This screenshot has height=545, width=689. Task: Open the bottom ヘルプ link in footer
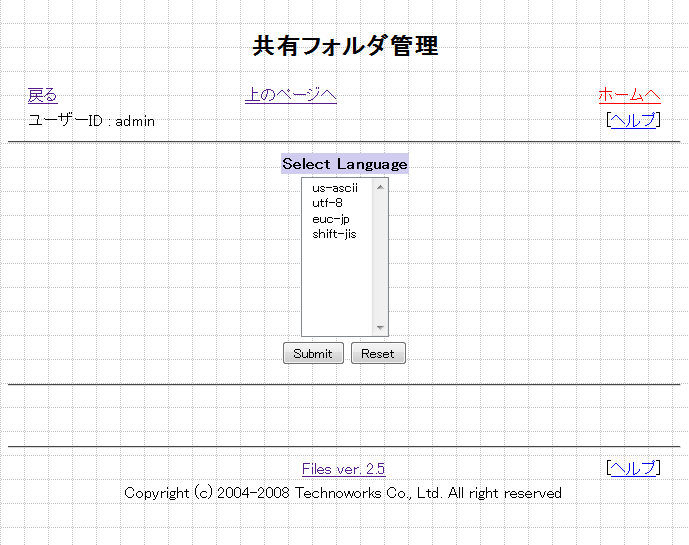point(633,468)
